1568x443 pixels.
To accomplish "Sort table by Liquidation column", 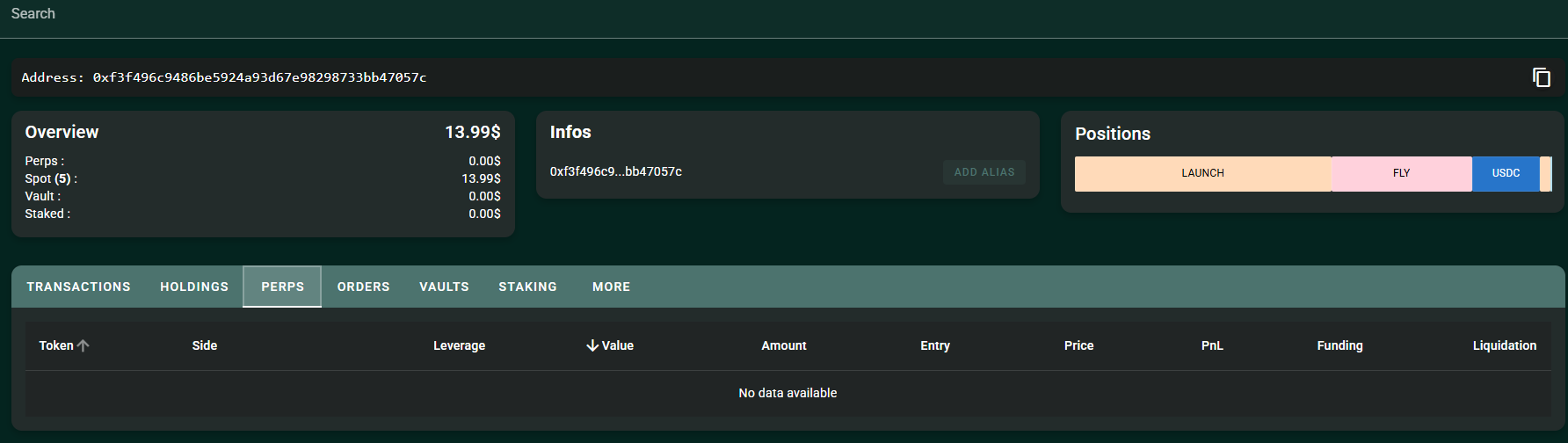I will [1504, 345].
